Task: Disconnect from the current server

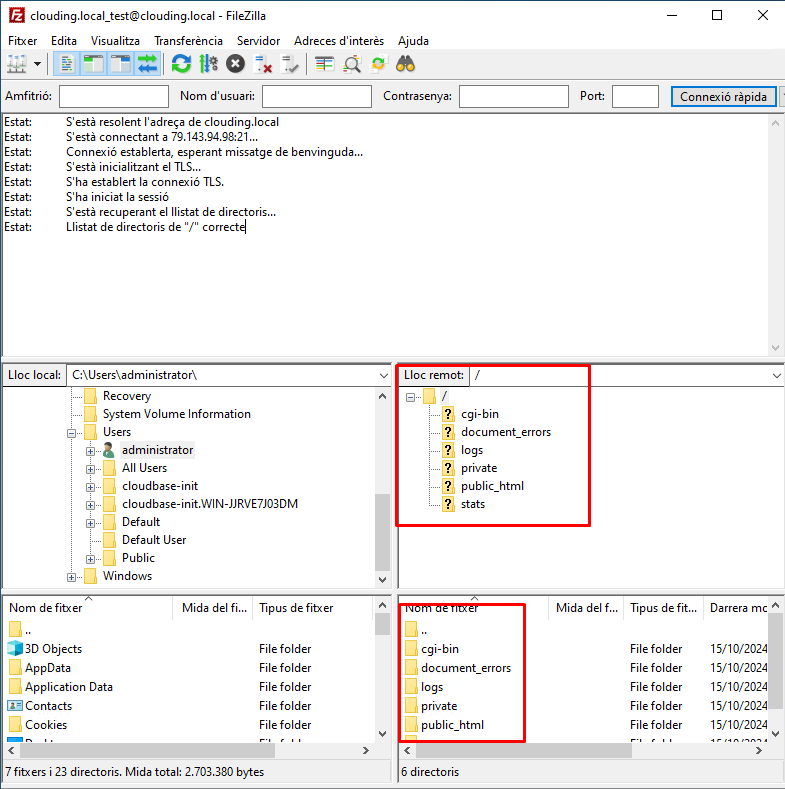Action: 262,64
